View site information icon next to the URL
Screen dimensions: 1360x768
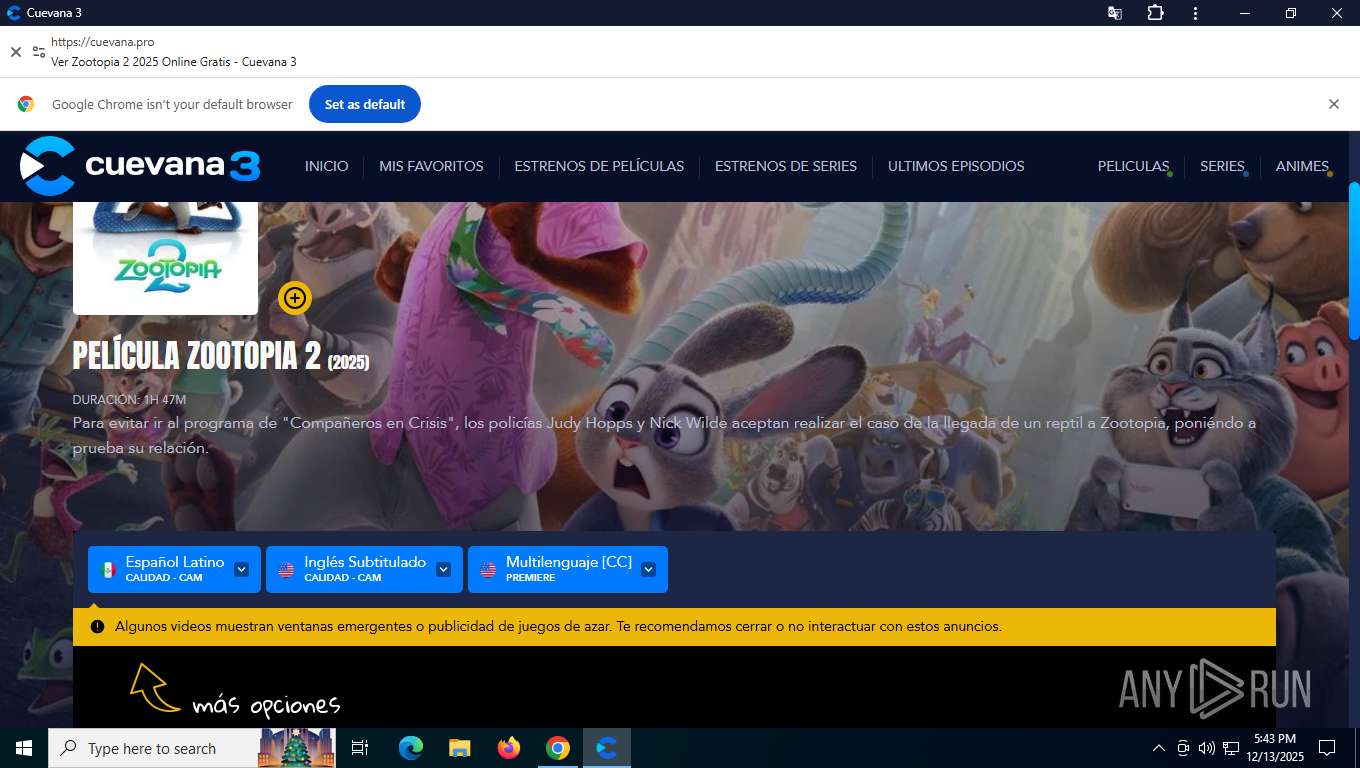(x=39, y=51)
